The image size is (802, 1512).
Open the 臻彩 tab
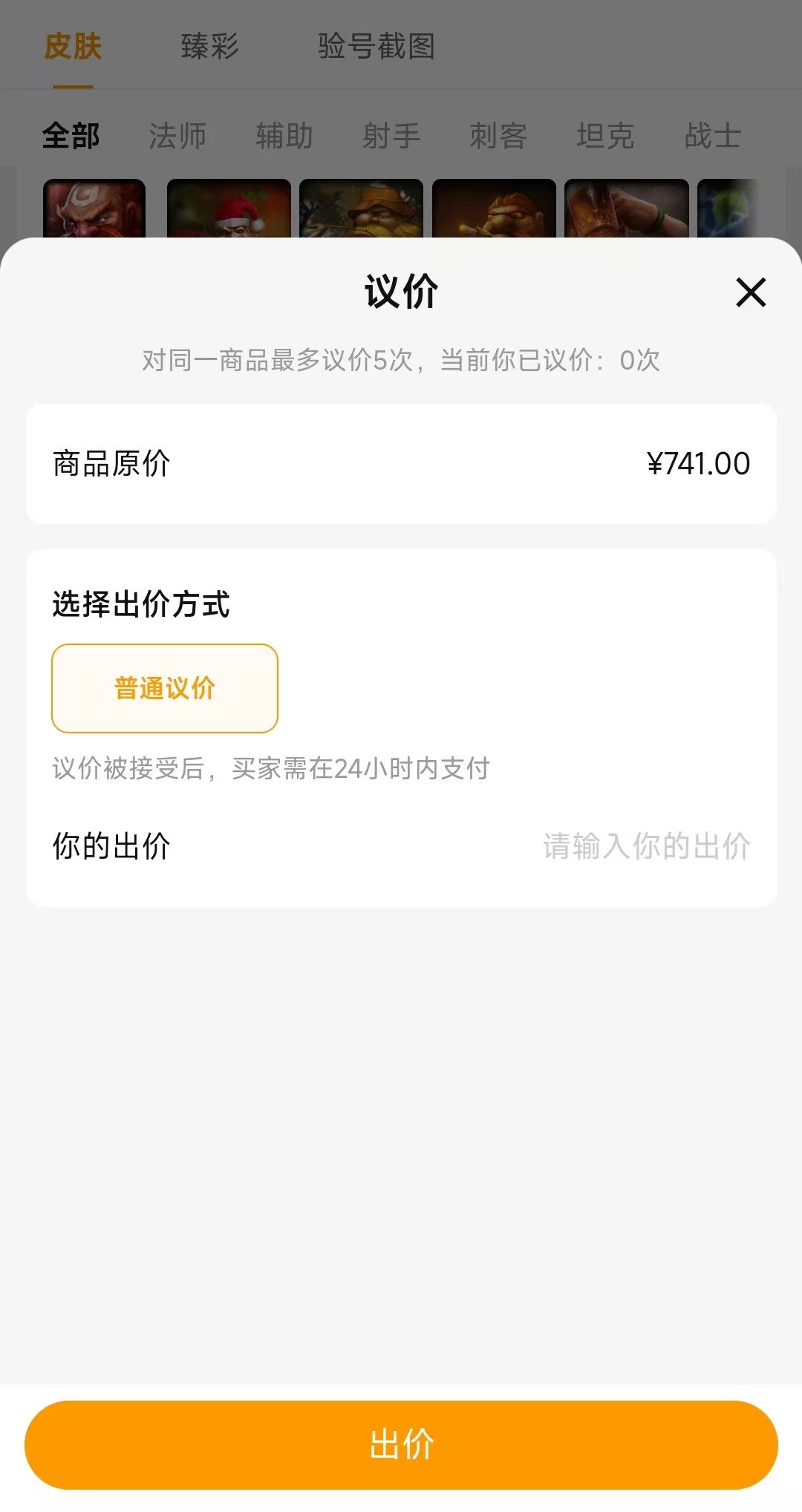(209, 47)
